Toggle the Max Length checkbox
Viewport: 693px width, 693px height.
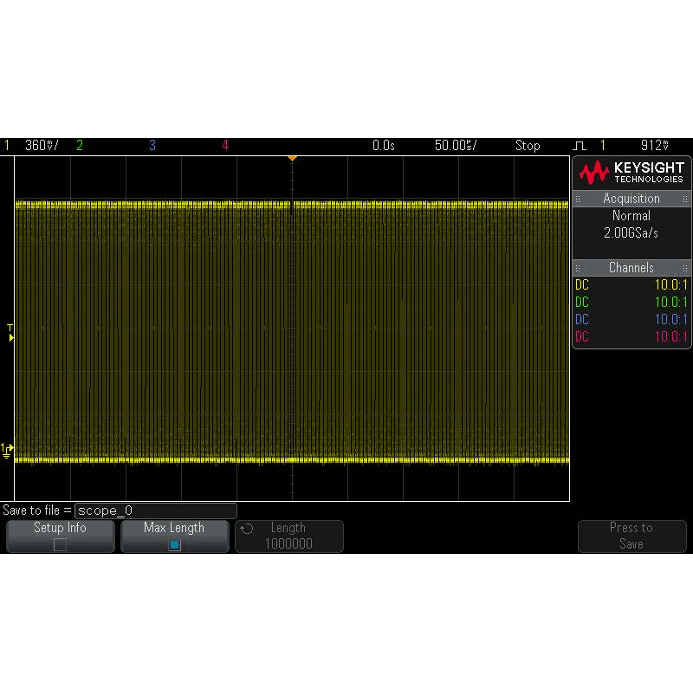[x=174, y=545]
